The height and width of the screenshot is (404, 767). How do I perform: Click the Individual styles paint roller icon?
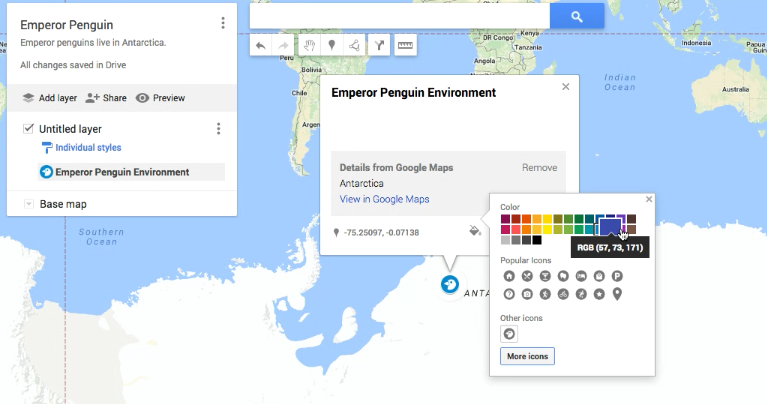(46, 148)
